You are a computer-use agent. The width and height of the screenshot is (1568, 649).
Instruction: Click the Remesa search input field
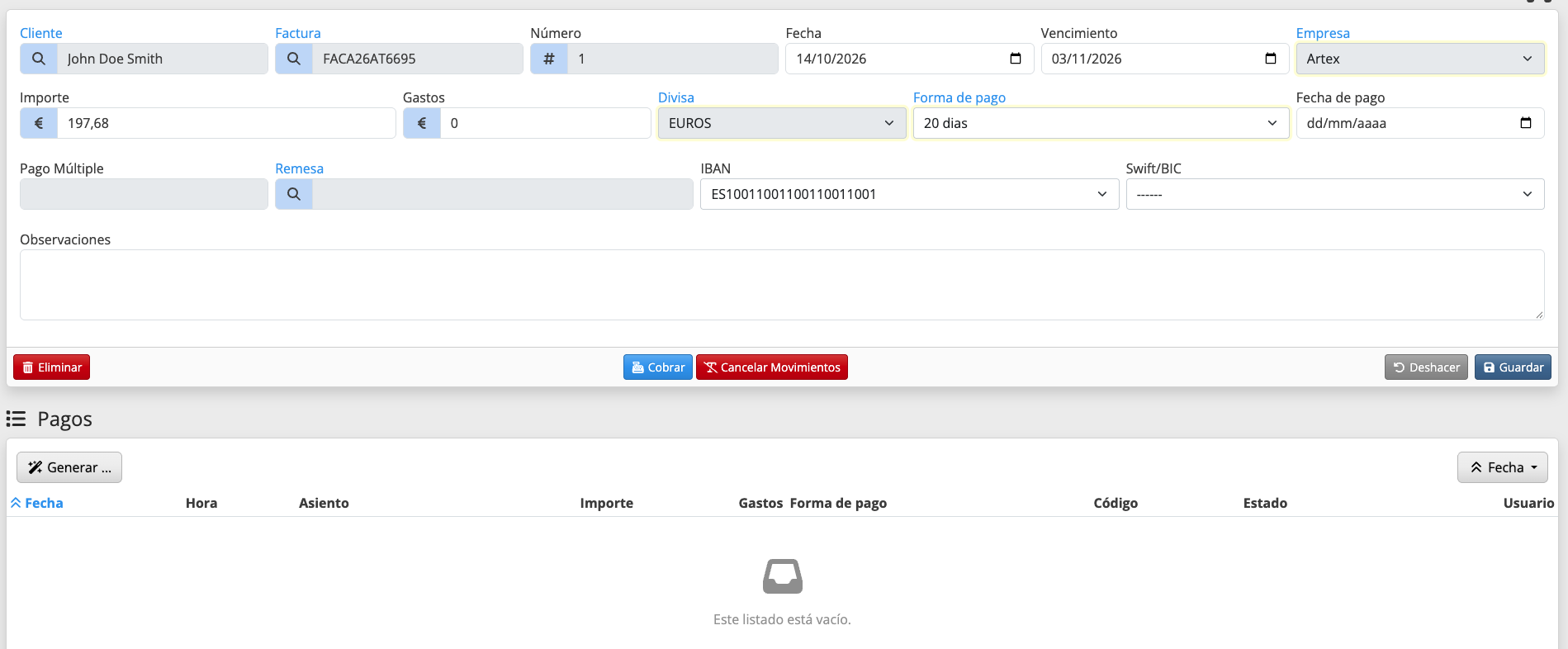pyautogui.click(x=502, y=194)
